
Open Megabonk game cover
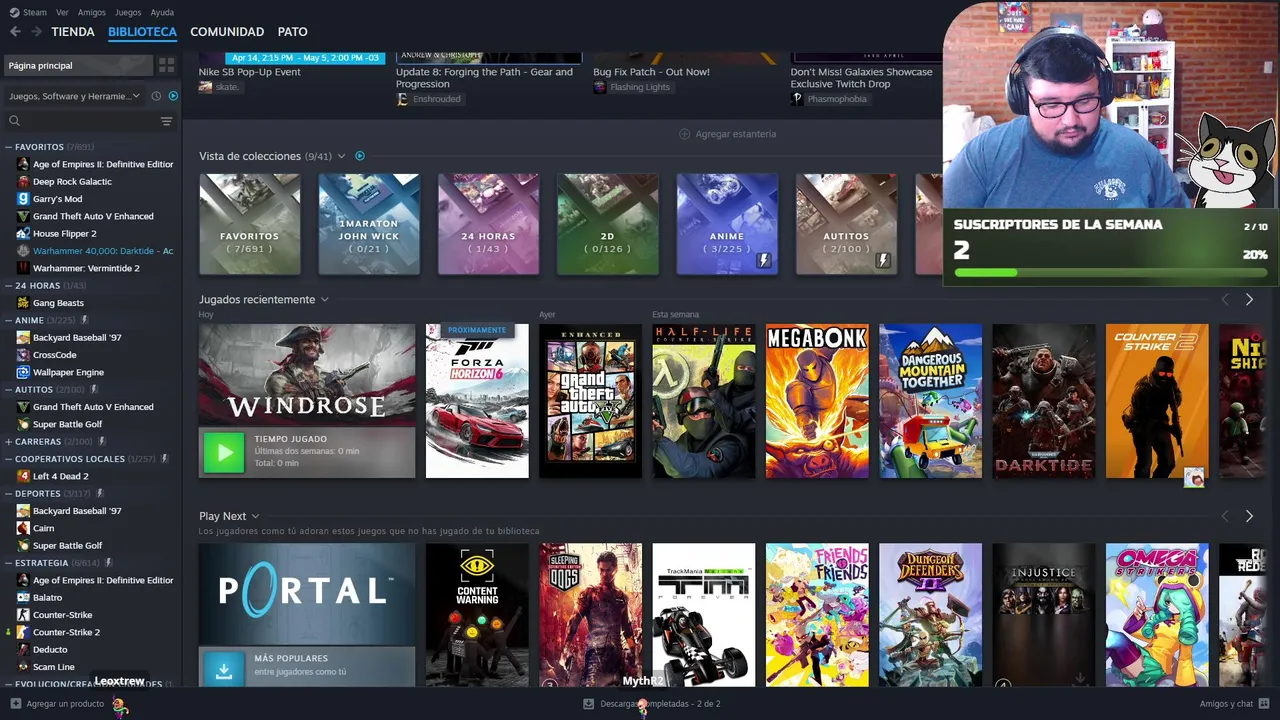[817, 401]
